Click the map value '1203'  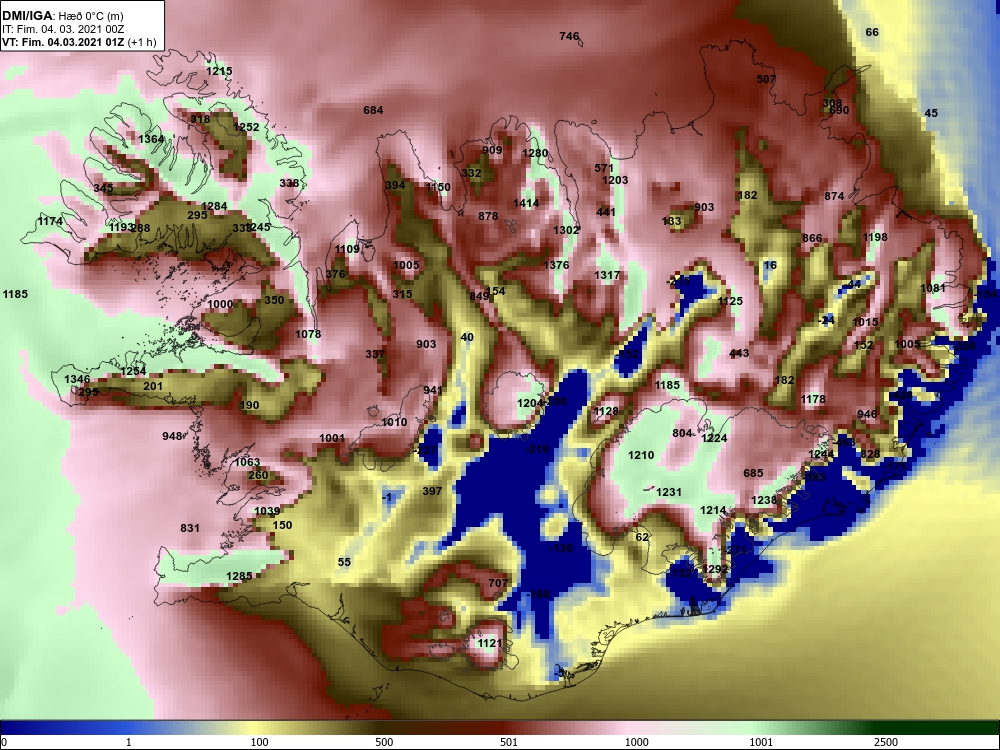pos(615,180)
